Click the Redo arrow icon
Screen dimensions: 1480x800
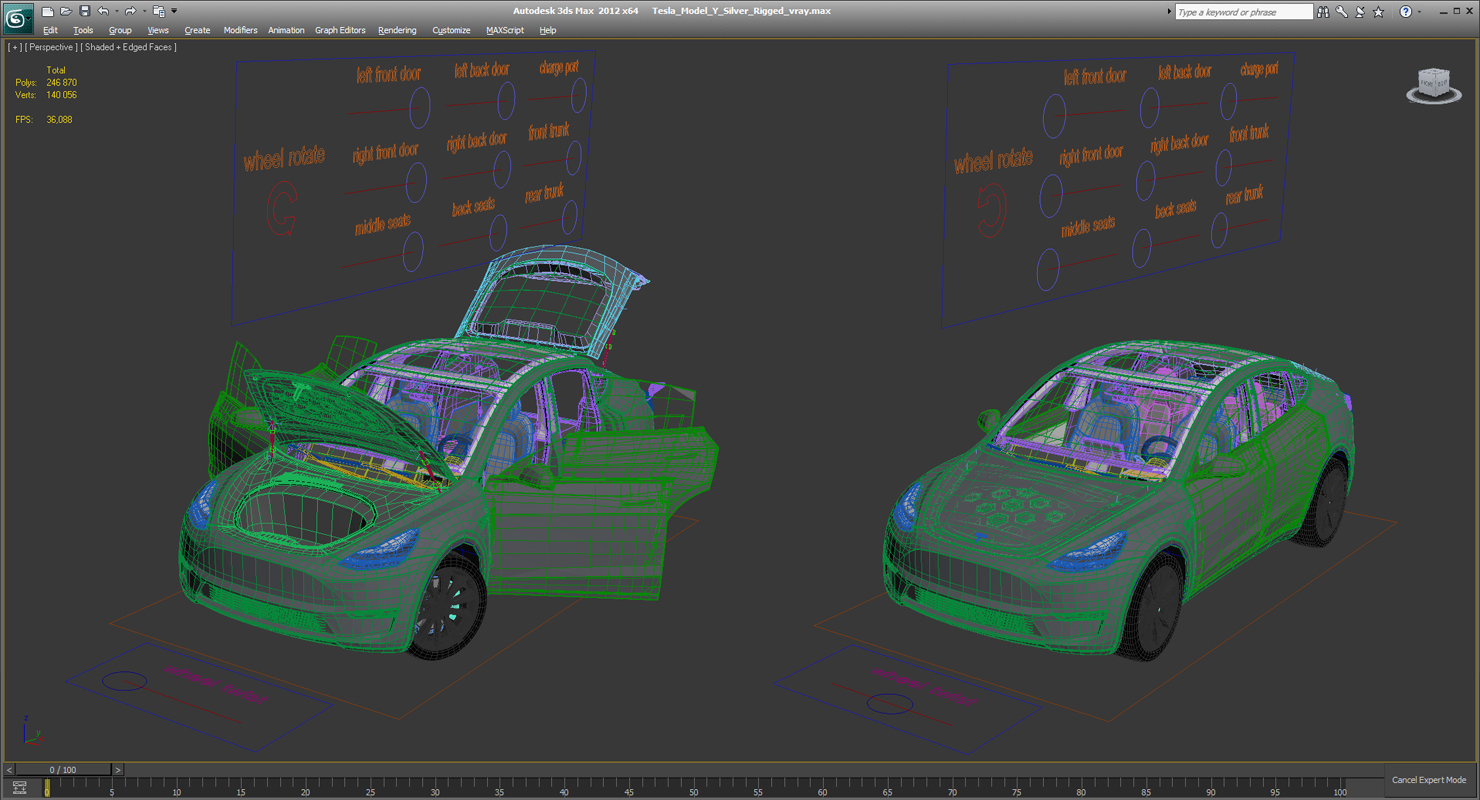[129, 11]
